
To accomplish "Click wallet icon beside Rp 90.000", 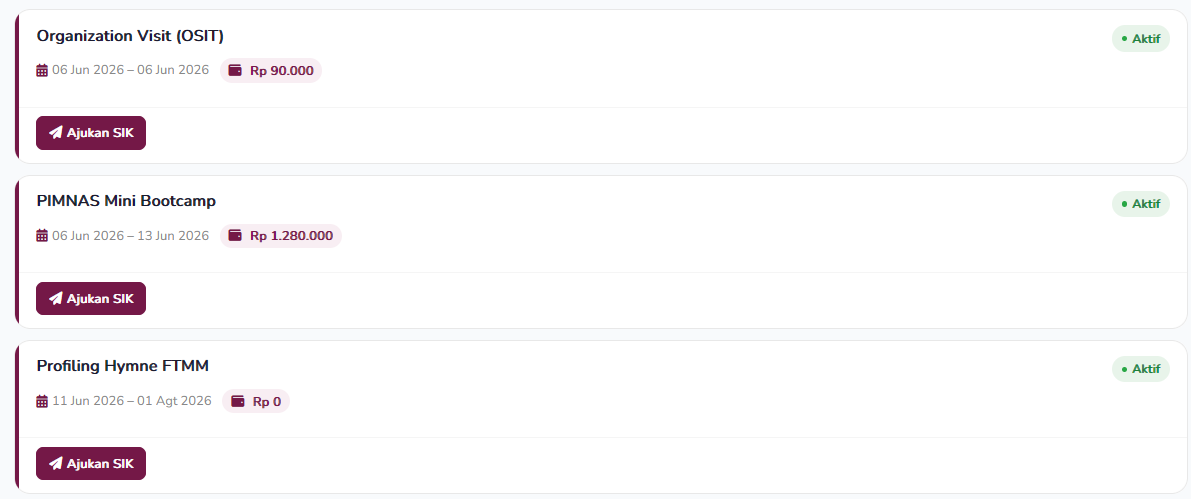I will [235, 70].
